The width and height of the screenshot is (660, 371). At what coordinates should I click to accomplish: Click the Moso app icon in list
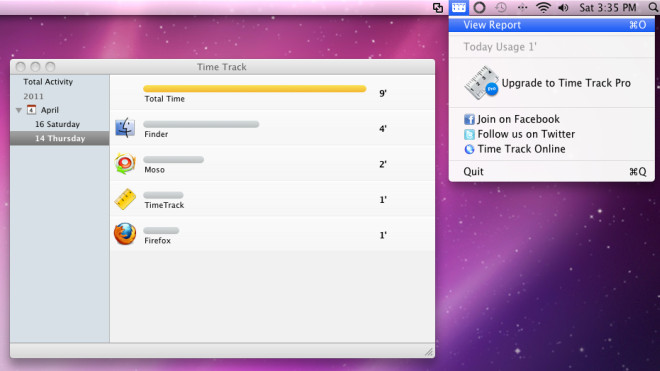125,163
